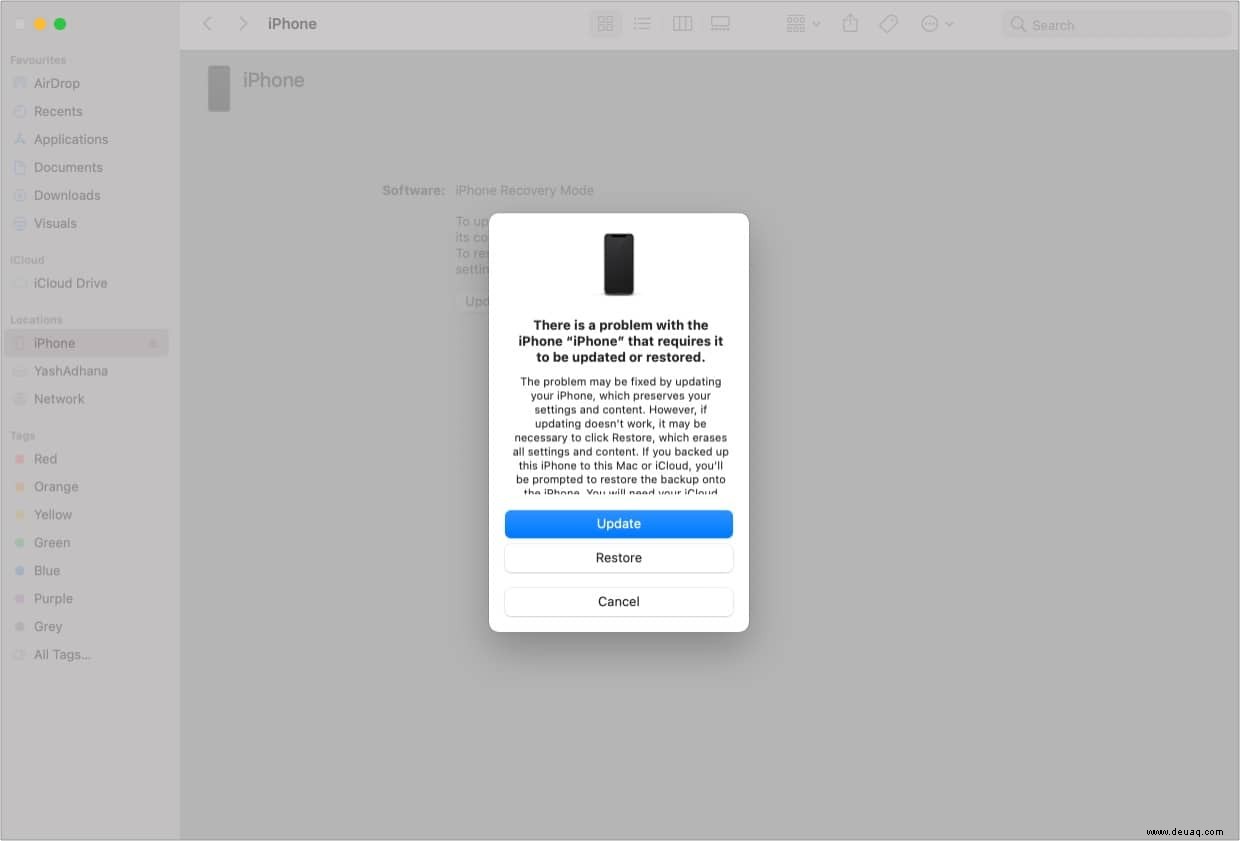The image size is (1240, 841).
Task: Click the Search field
Action: 1116,24
